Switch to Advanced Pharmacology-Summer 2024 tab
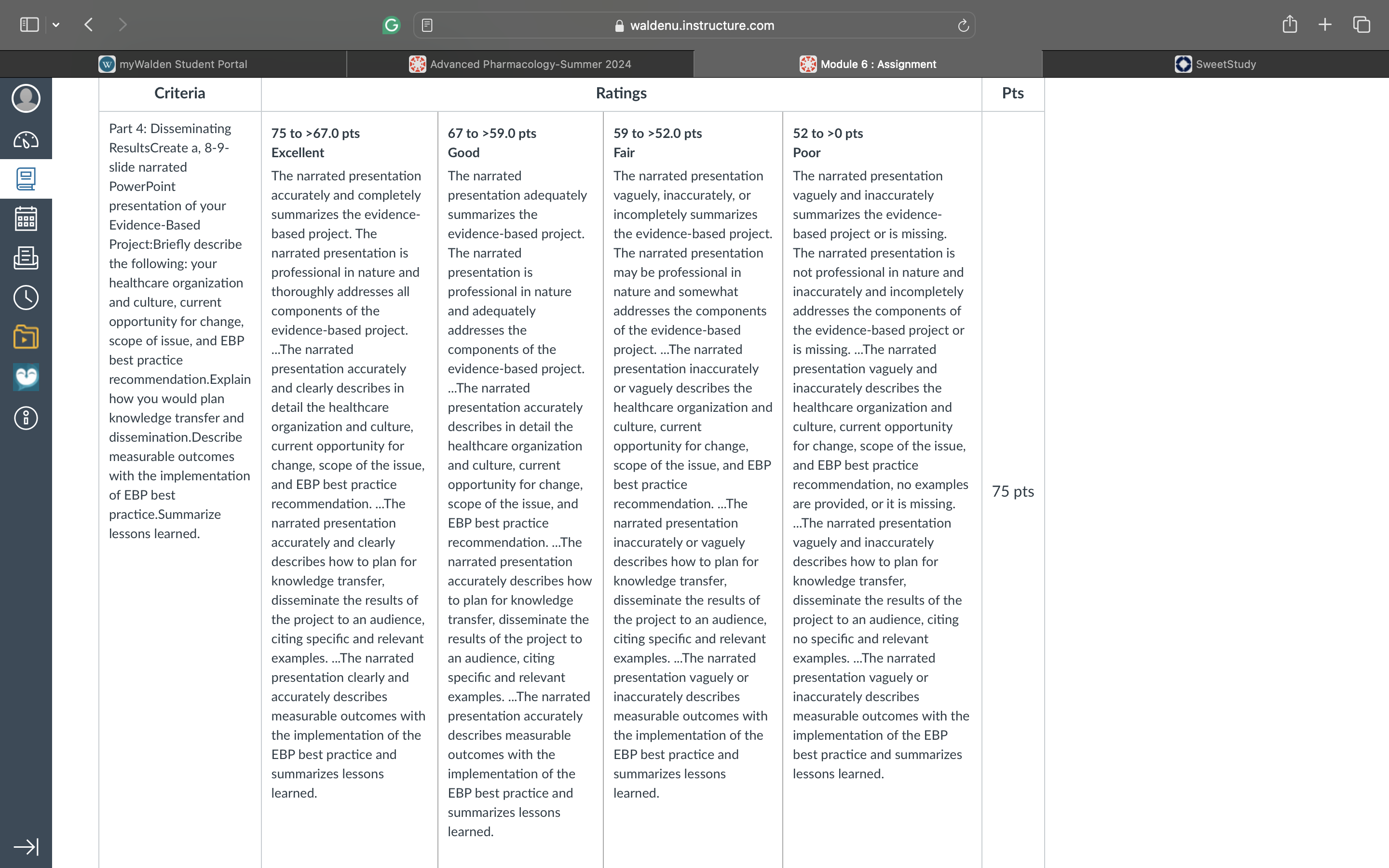Screen dimensions: 1389x868 coord(520,64)
